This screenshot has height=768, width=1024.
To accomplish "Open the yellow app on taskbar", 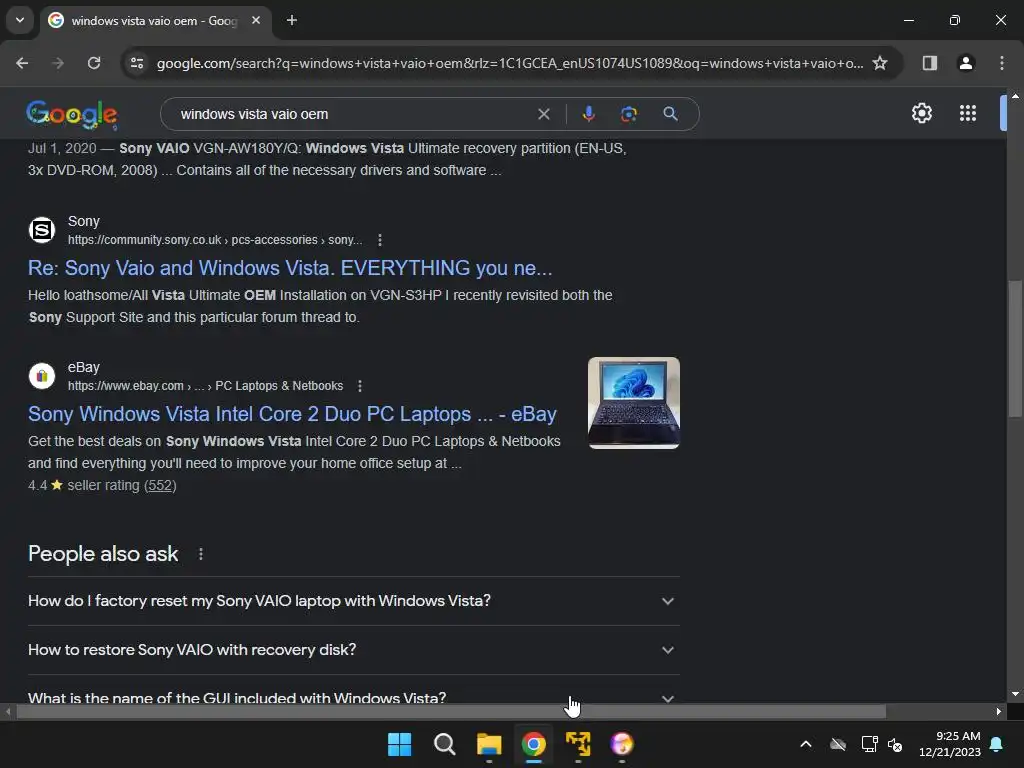I will coord(578,744).
